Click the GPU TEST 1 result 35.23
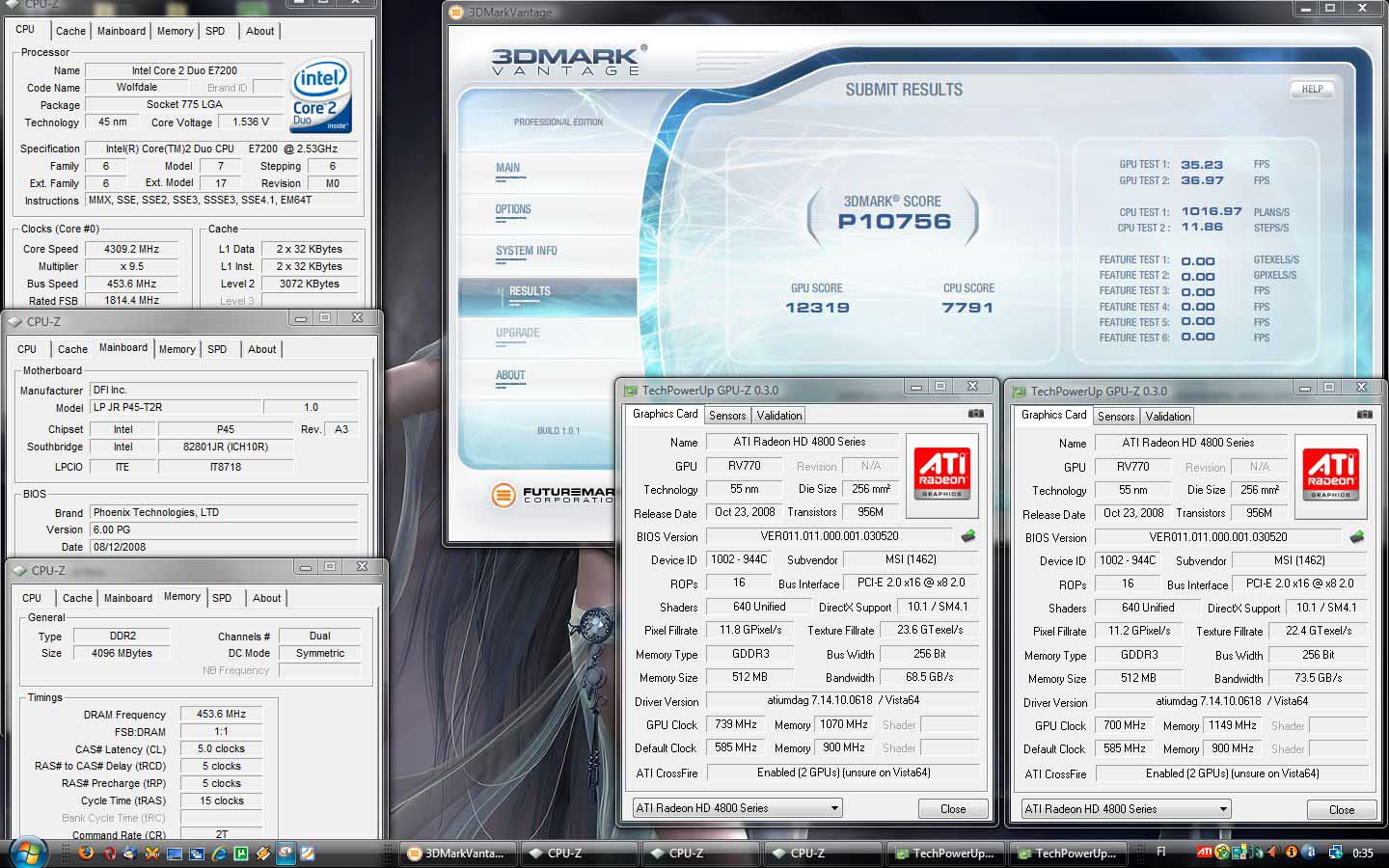This screenshot has width=1389, height=868. click(1202, 165)
